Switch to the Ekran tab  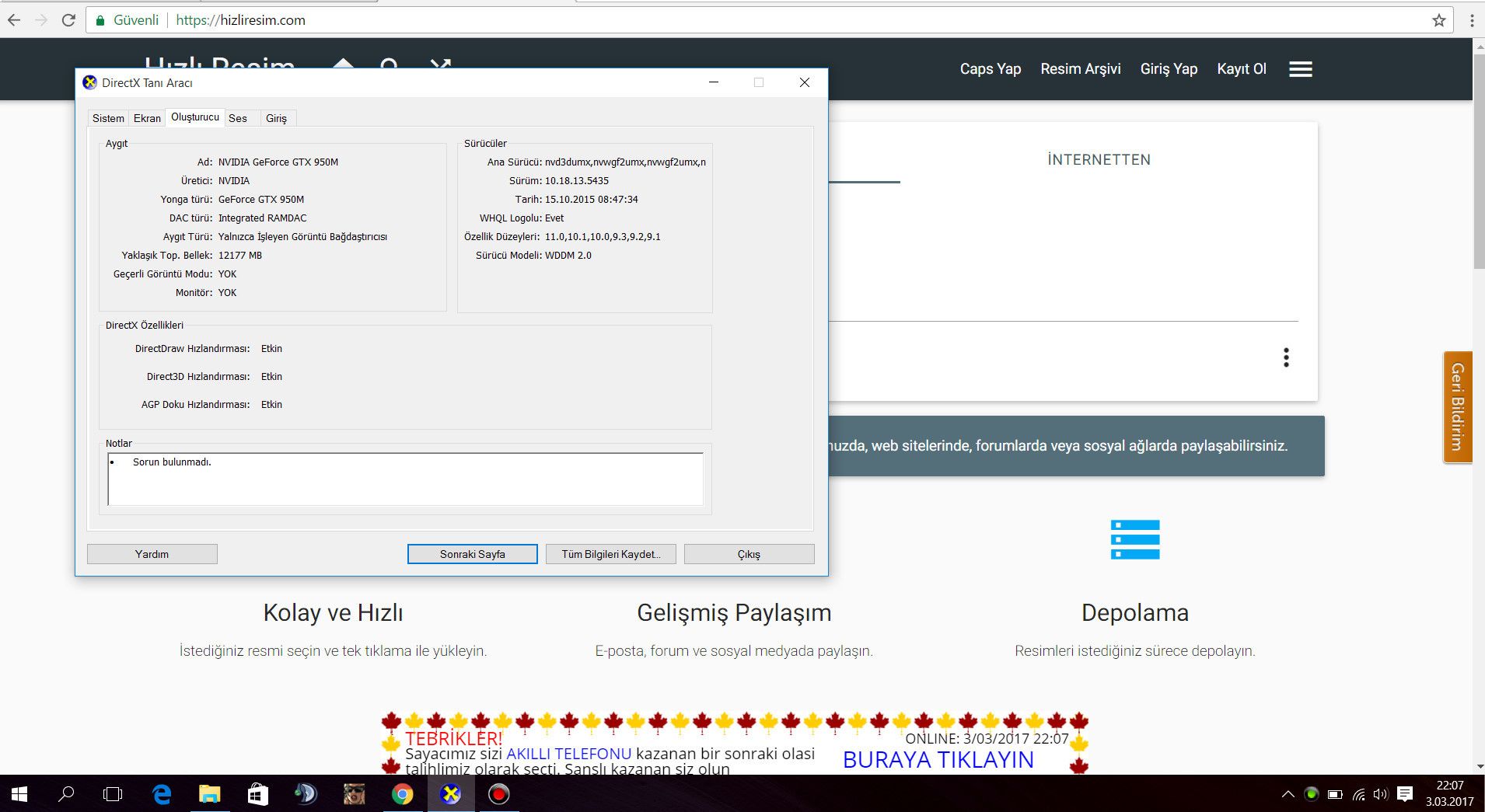point(147,118)
